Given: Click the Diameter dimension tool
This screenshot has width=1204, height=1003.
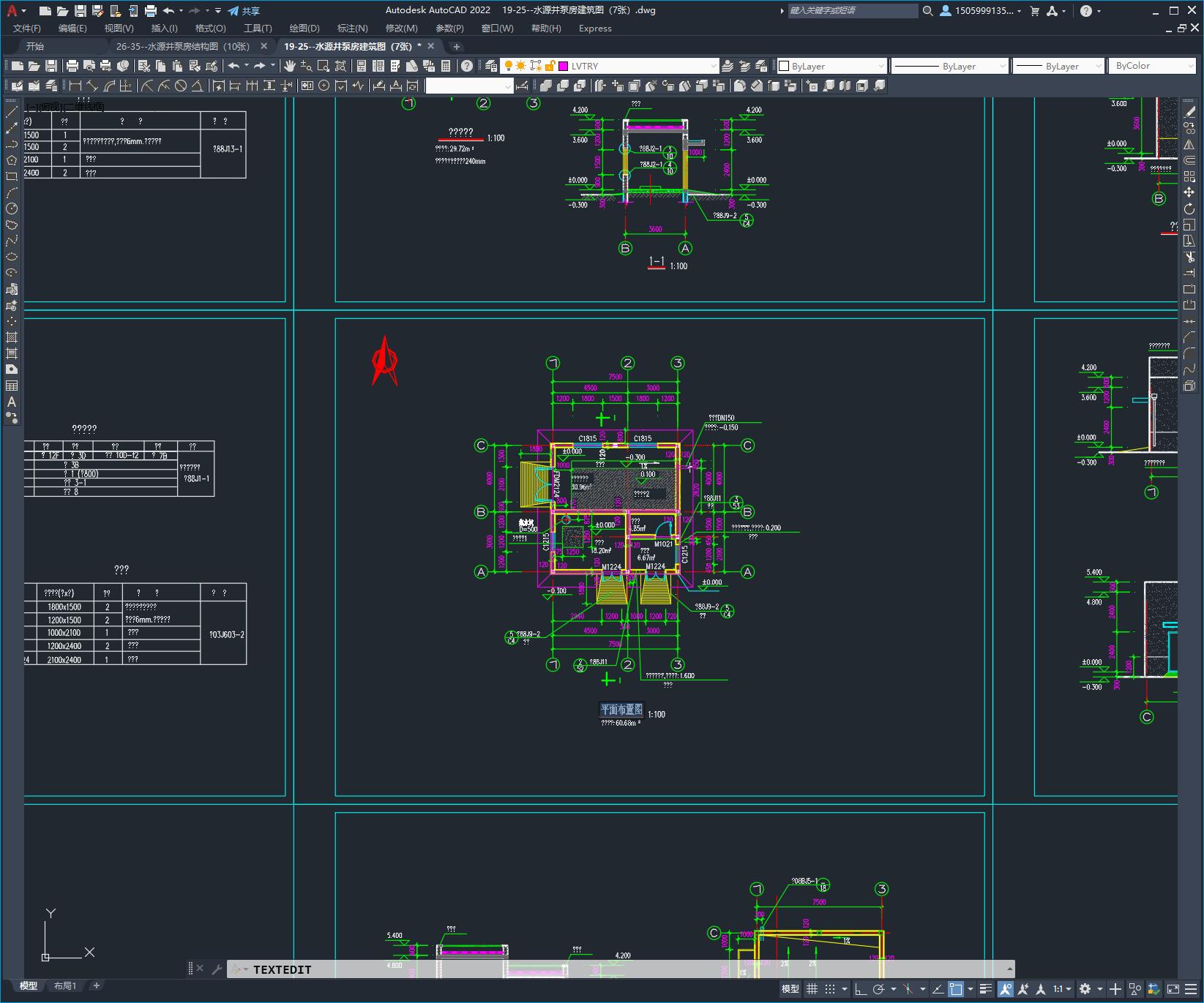Looking at the screenshot, I should 181,86.
